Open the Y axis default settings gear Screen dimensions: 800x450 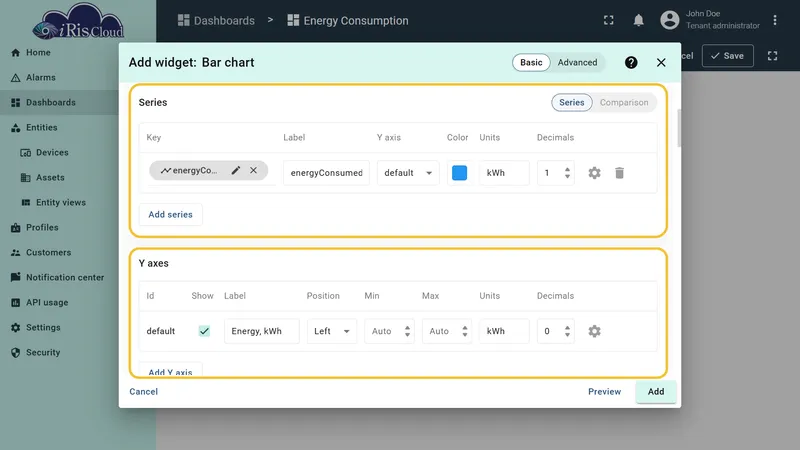(594, 331)
